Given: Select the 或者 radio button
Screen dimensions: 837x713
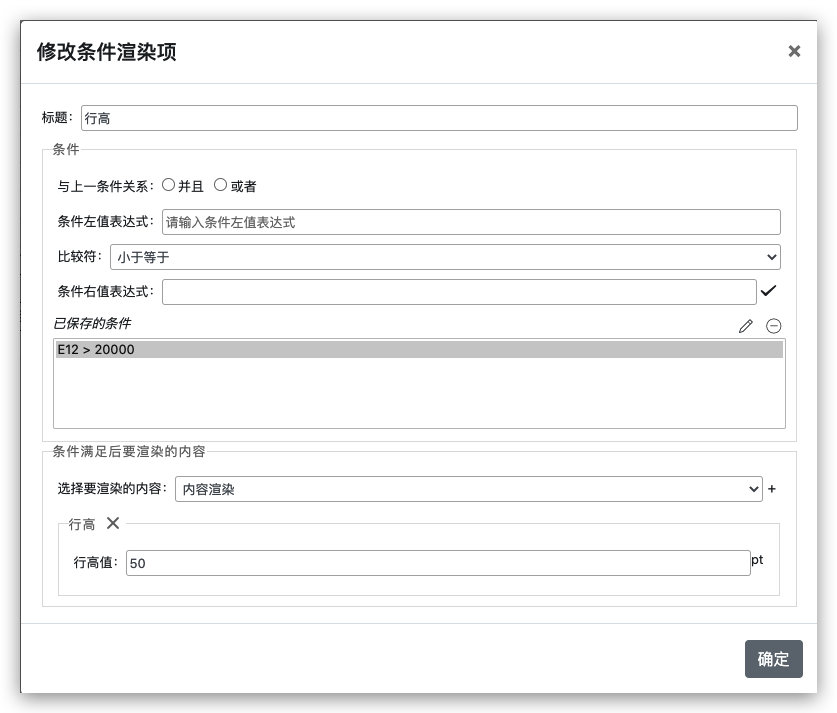Looking at the screenshot, I should click(220, 185).
